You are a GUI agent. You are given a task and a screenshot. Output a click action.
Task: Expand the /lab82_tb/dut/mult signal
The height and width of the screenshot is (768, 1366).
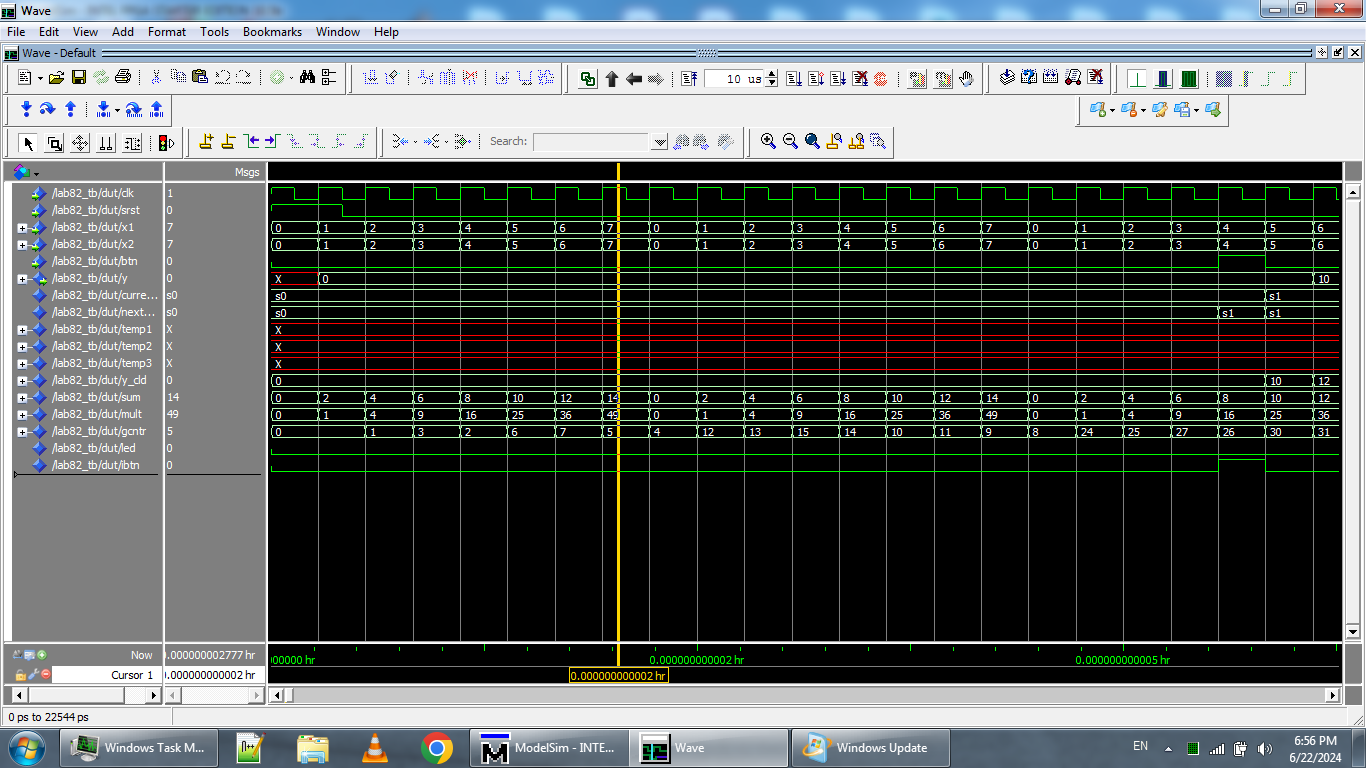pyautogui.click(x=22, y=415)
